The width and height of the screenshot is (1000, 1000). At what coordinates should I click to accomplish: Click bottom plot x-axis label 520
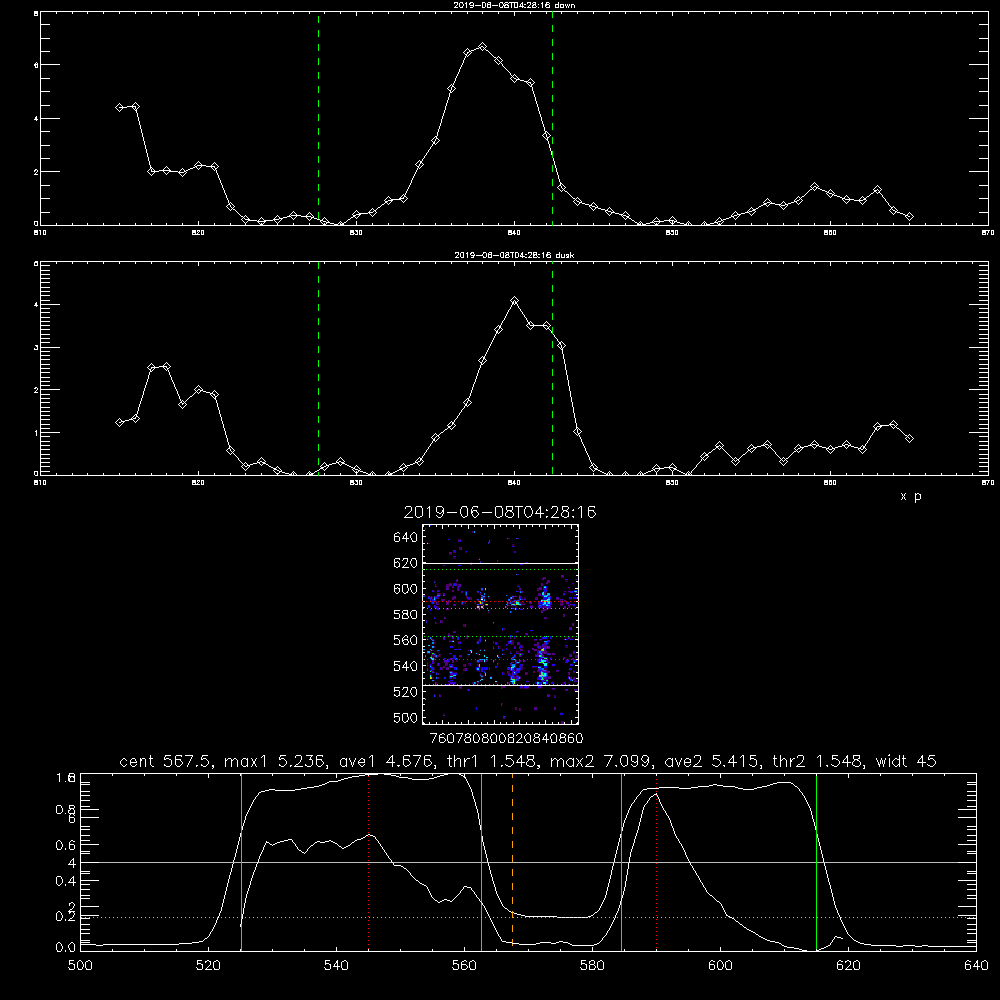208,966
